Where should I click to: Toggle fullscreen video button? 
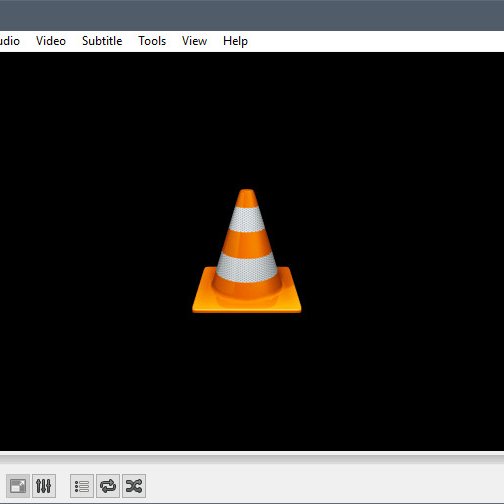click(x=18, y=486)
